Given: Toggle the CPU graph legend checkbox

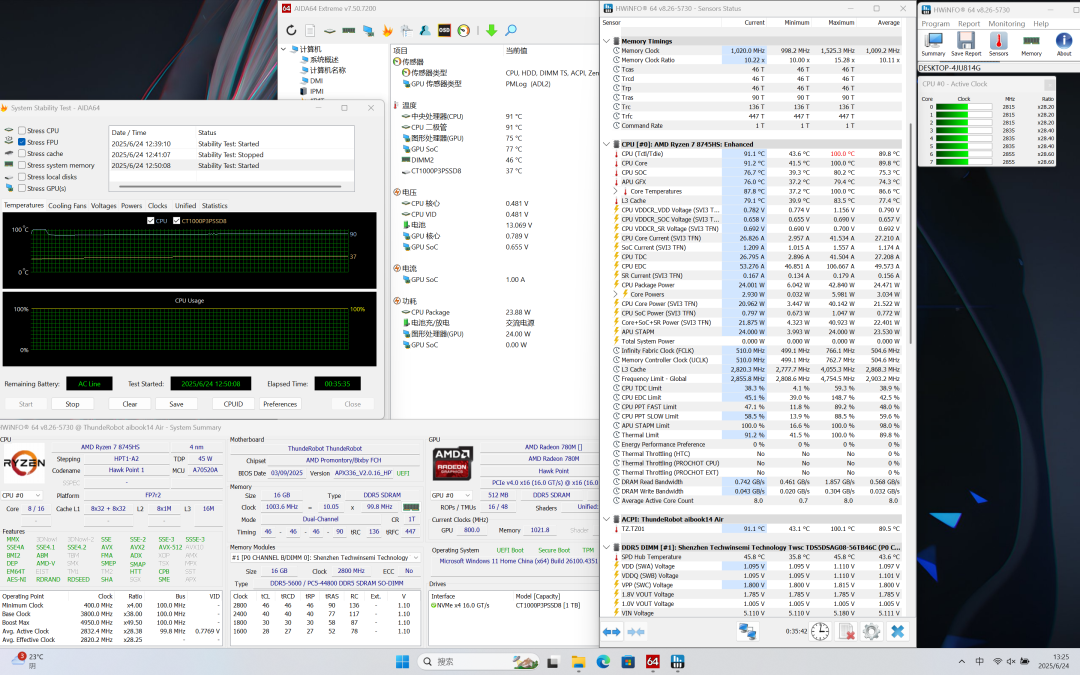Looking at the screenshot, I should point(151,220).
